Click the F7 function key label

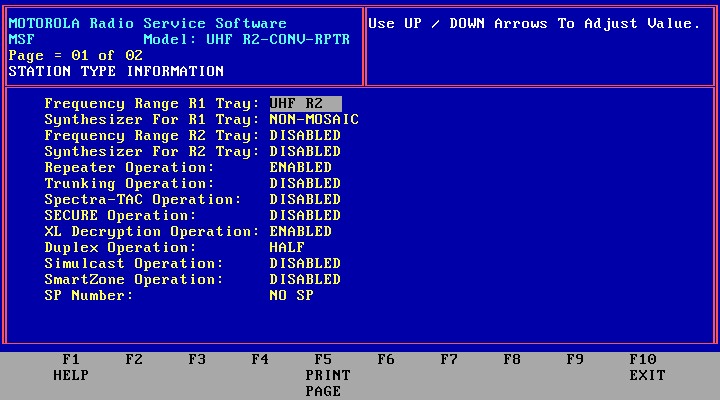[x=449, y=359]
